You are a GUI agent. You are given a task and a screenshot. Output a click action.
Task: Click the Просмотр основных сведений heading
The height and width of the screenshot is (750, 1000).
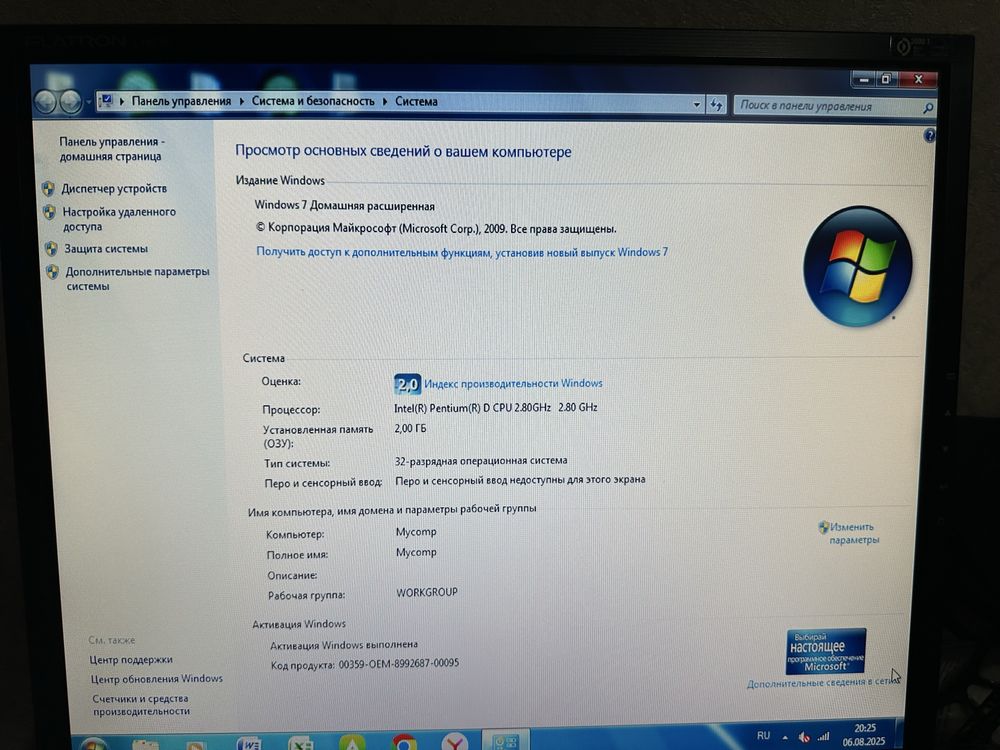pyautogui.click(x=403, y=152)
